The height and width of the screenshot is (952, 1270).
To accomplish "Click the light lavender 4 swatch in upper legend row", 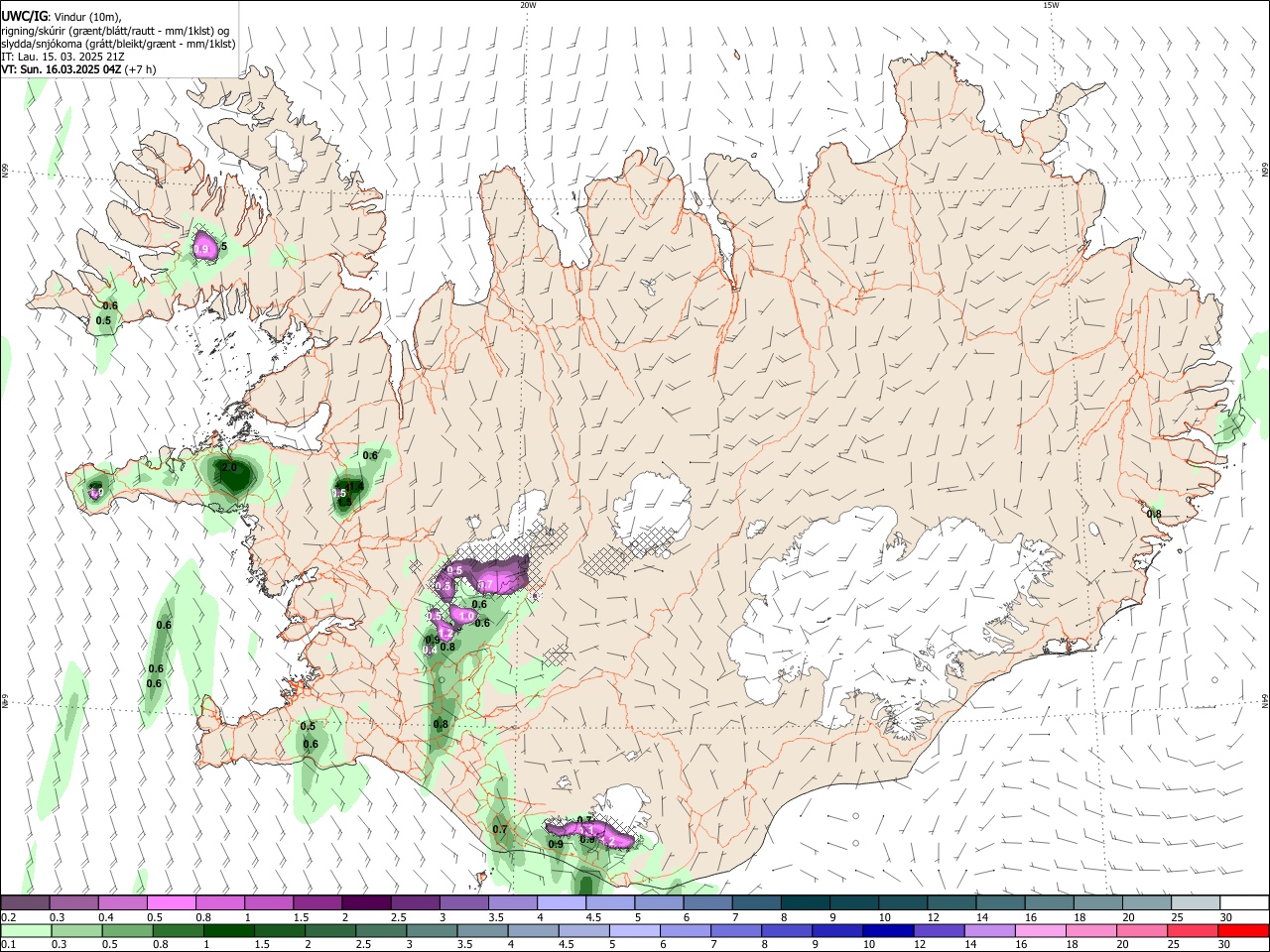I will [x=563, y=903].
